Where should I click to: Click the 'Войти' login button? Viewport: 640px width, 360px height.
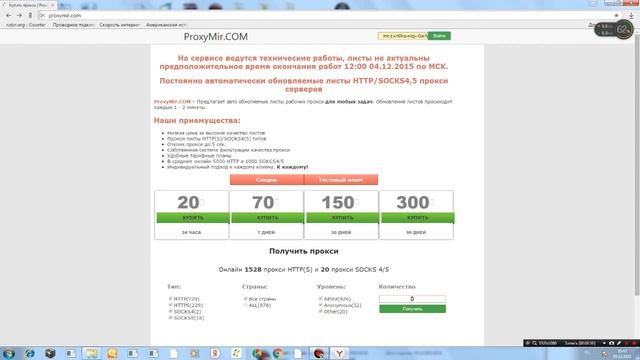click(x=439, y=36)
